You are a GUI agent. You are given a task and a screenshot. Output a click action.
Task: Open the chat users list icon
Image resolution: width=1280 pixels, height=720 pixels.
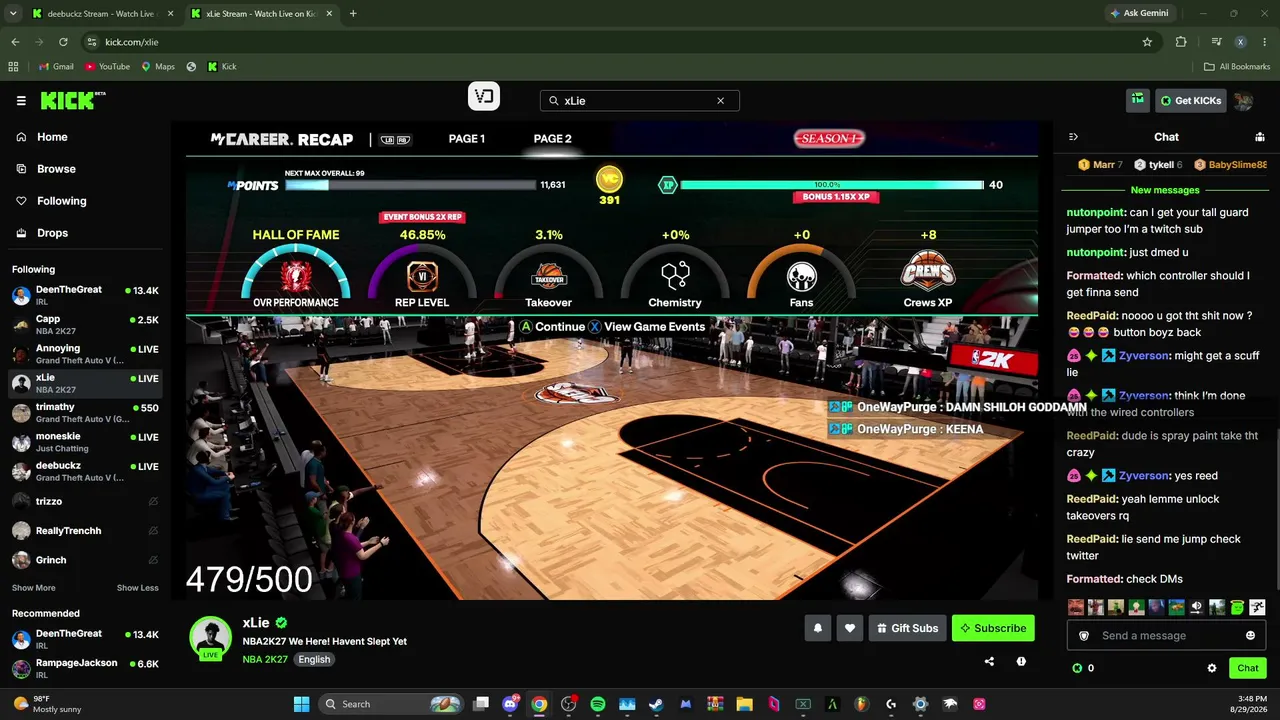(1260, 137)
